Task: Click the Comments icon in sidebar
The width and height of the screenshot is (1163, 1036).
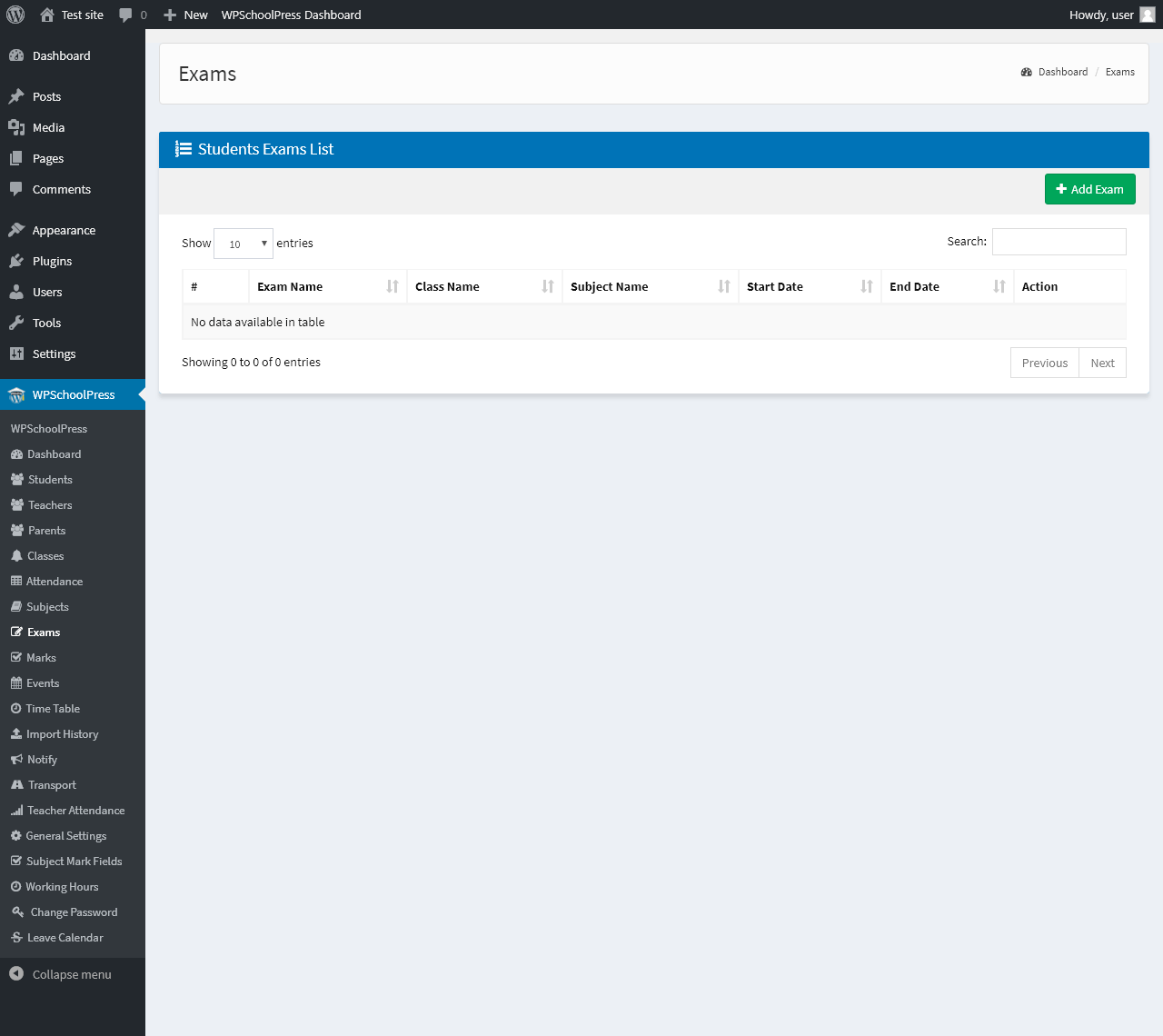Action: [16, 189]
